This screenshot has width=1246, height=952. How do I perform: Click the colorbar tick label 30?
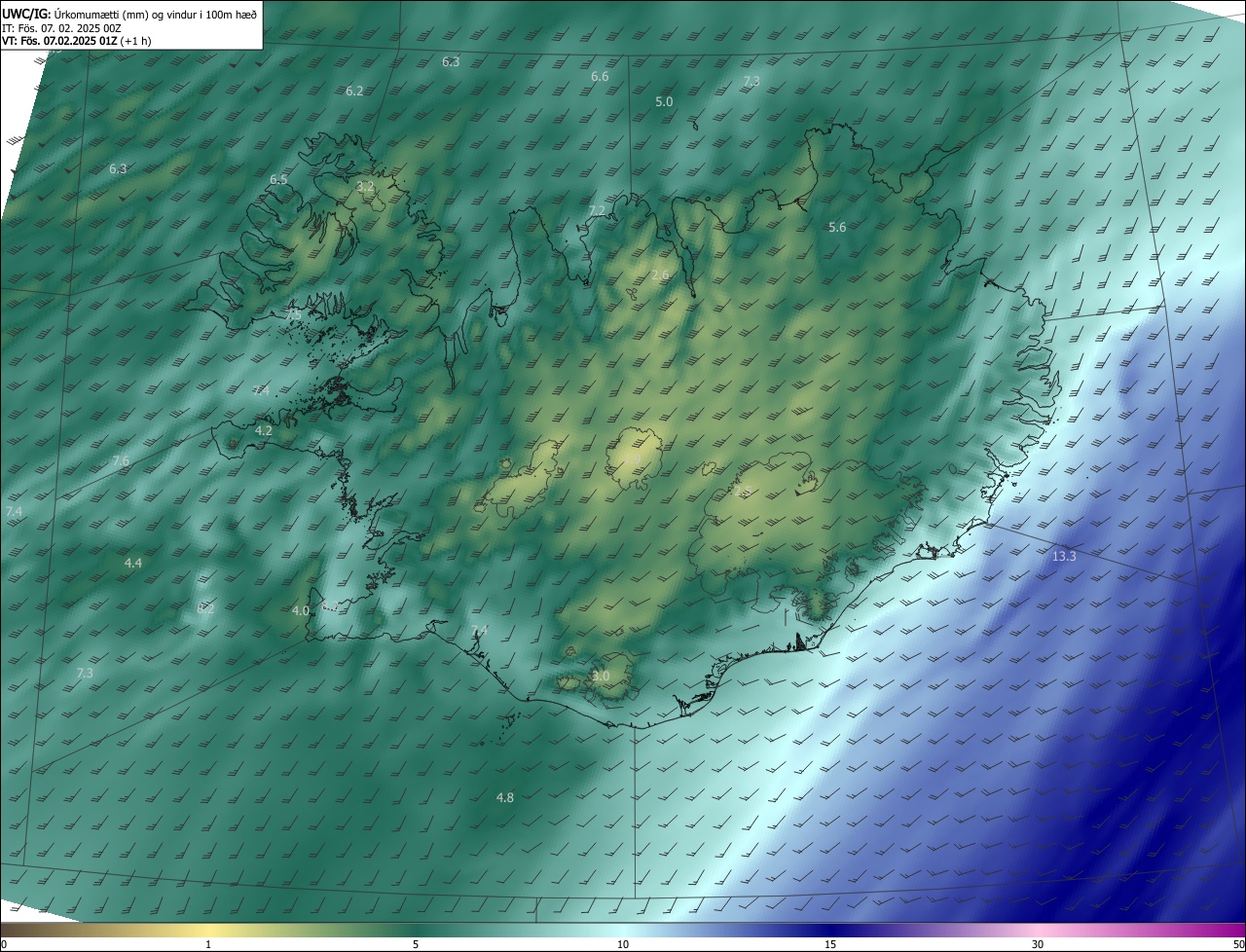pos(1038,944)
